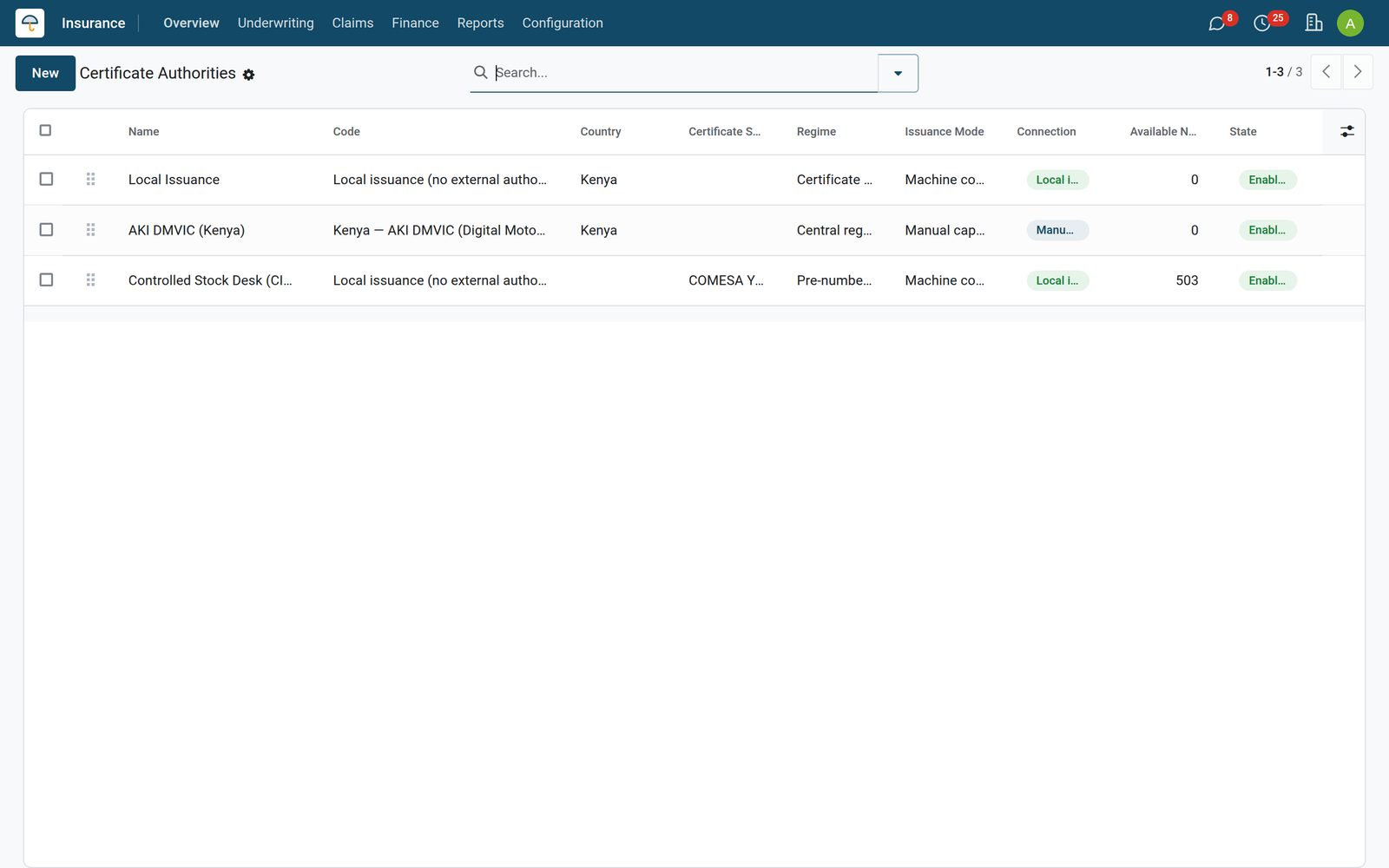1389x868 pixels.
Task: Select all rows with the header checkbox
Action: 45,130
